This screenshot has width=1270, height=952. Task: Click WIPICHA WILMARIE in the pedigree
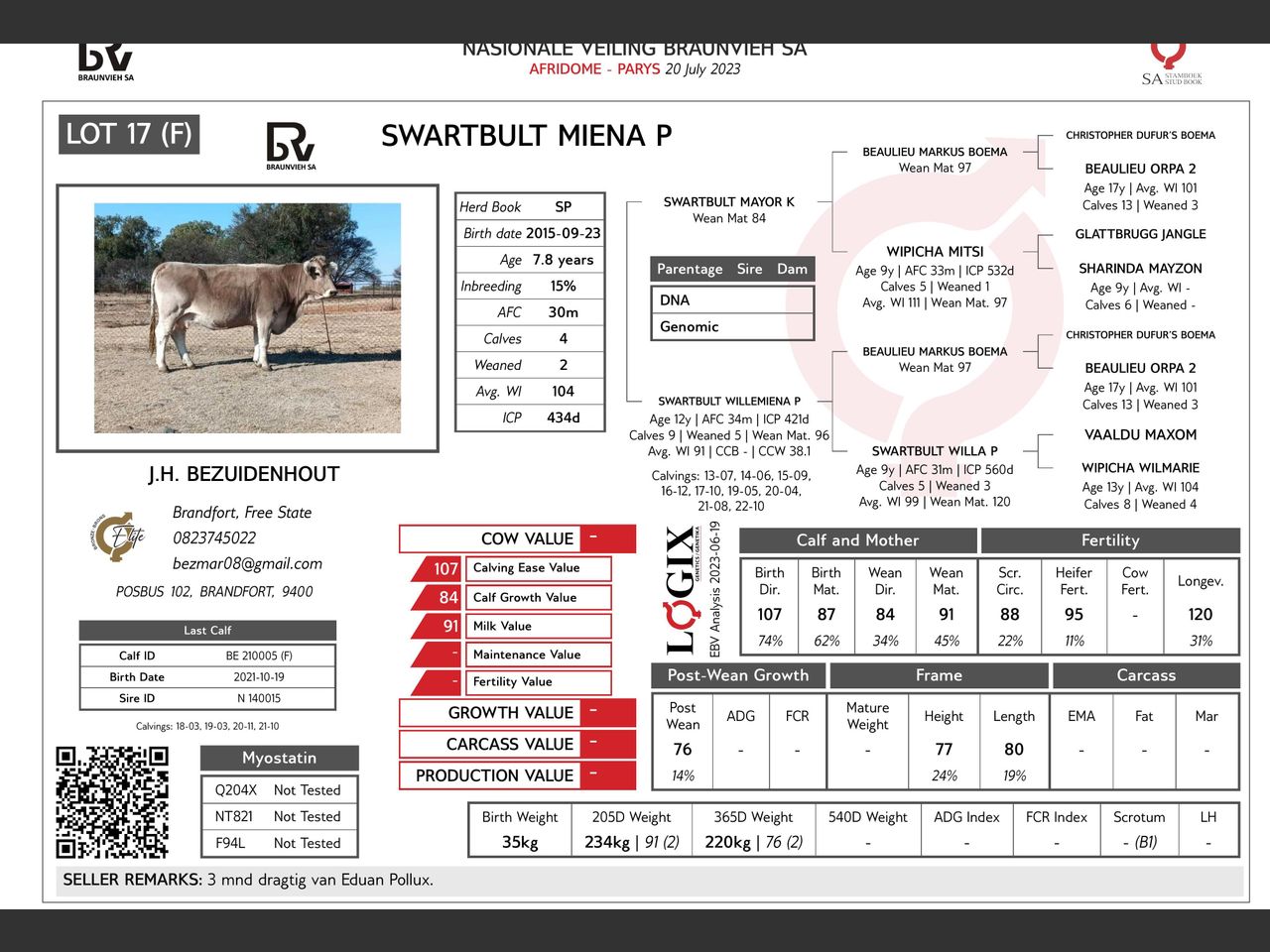click(1141, 468)
